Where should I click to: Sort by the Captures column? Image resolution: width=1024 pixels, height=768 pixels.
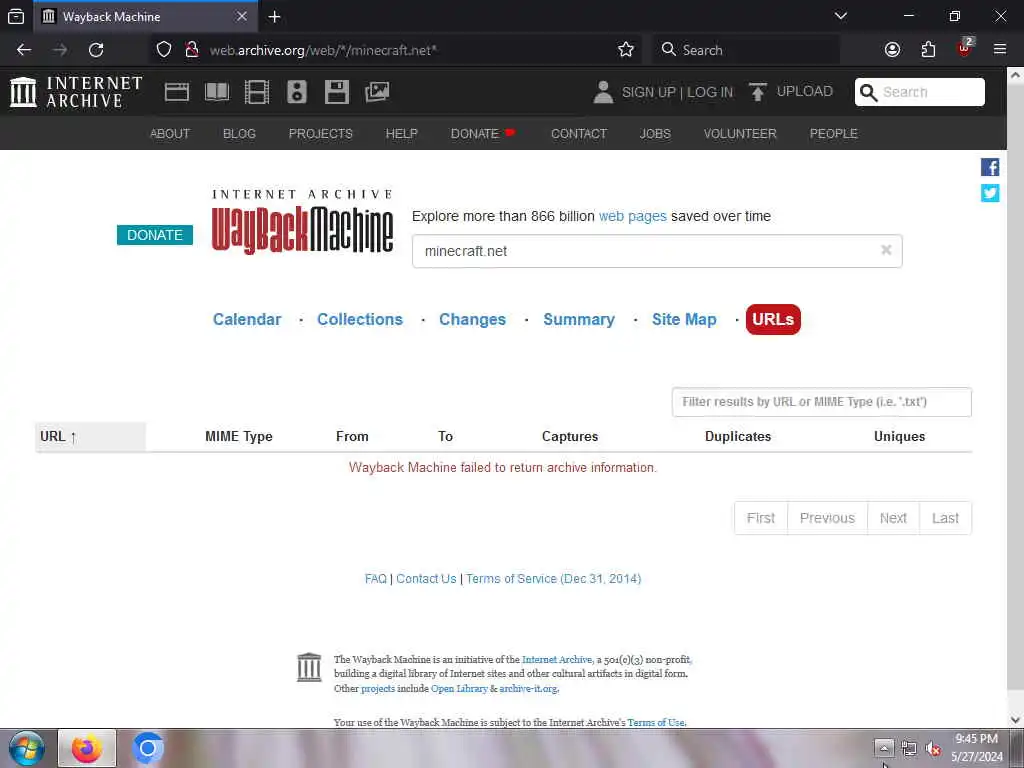pyautogui.click(x=569, y=436)
